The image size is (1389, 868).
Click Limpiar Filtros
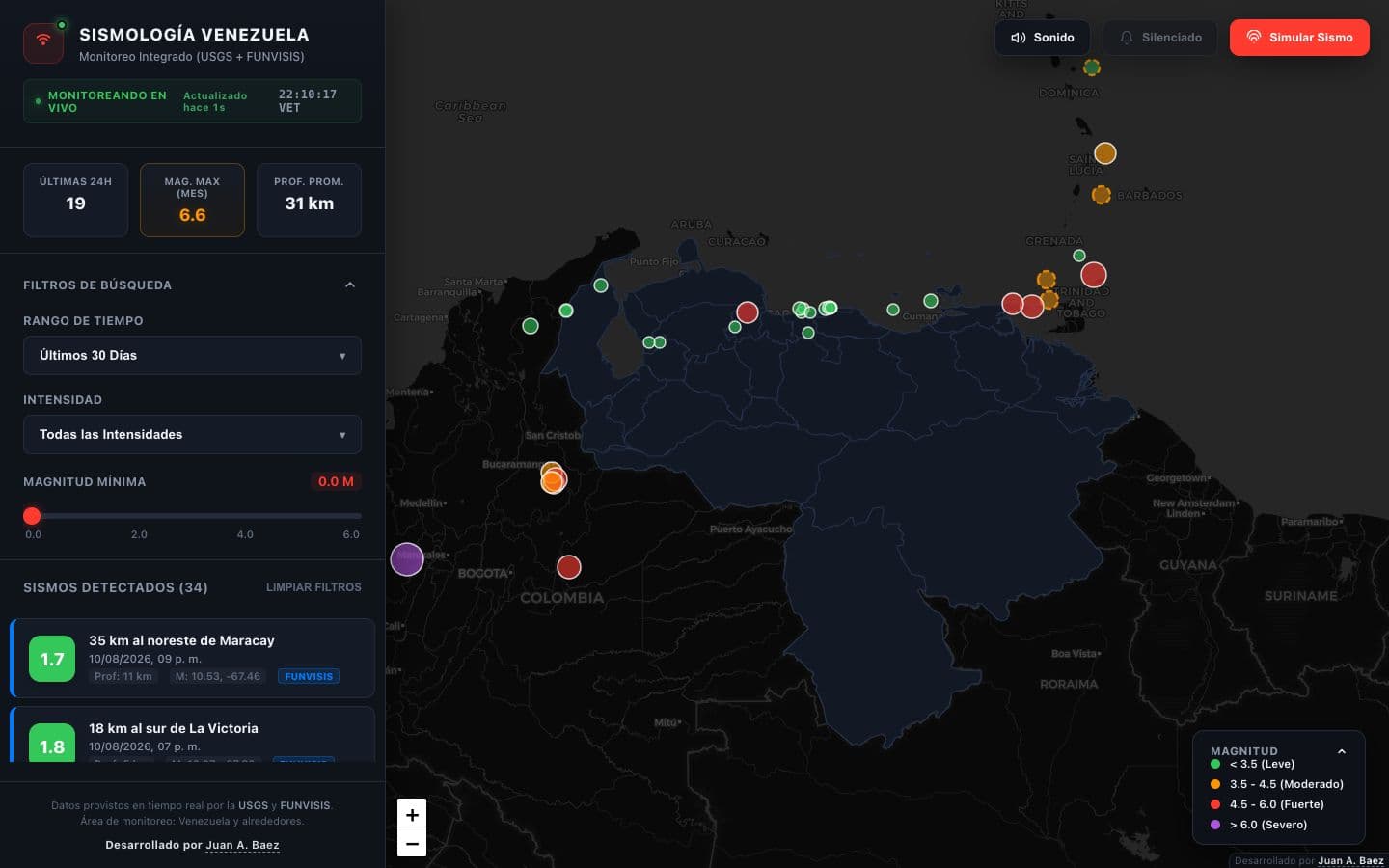(313, 587)
